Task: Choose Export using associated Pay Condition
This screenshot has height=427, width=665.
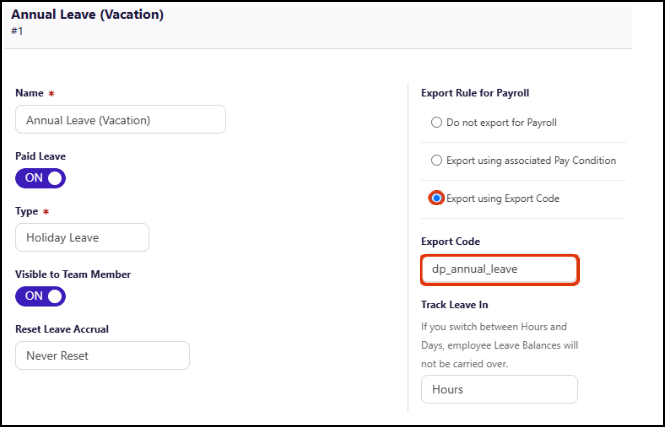Action: 436,160
